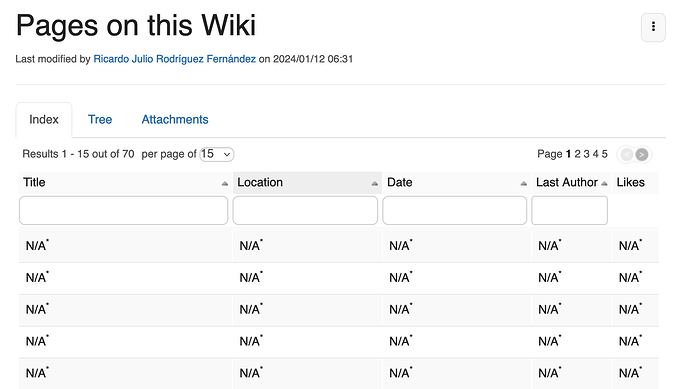Select the Index tab
Image resolution: width=690 pixels, height=389 pixels.
(x=44, y=120)
